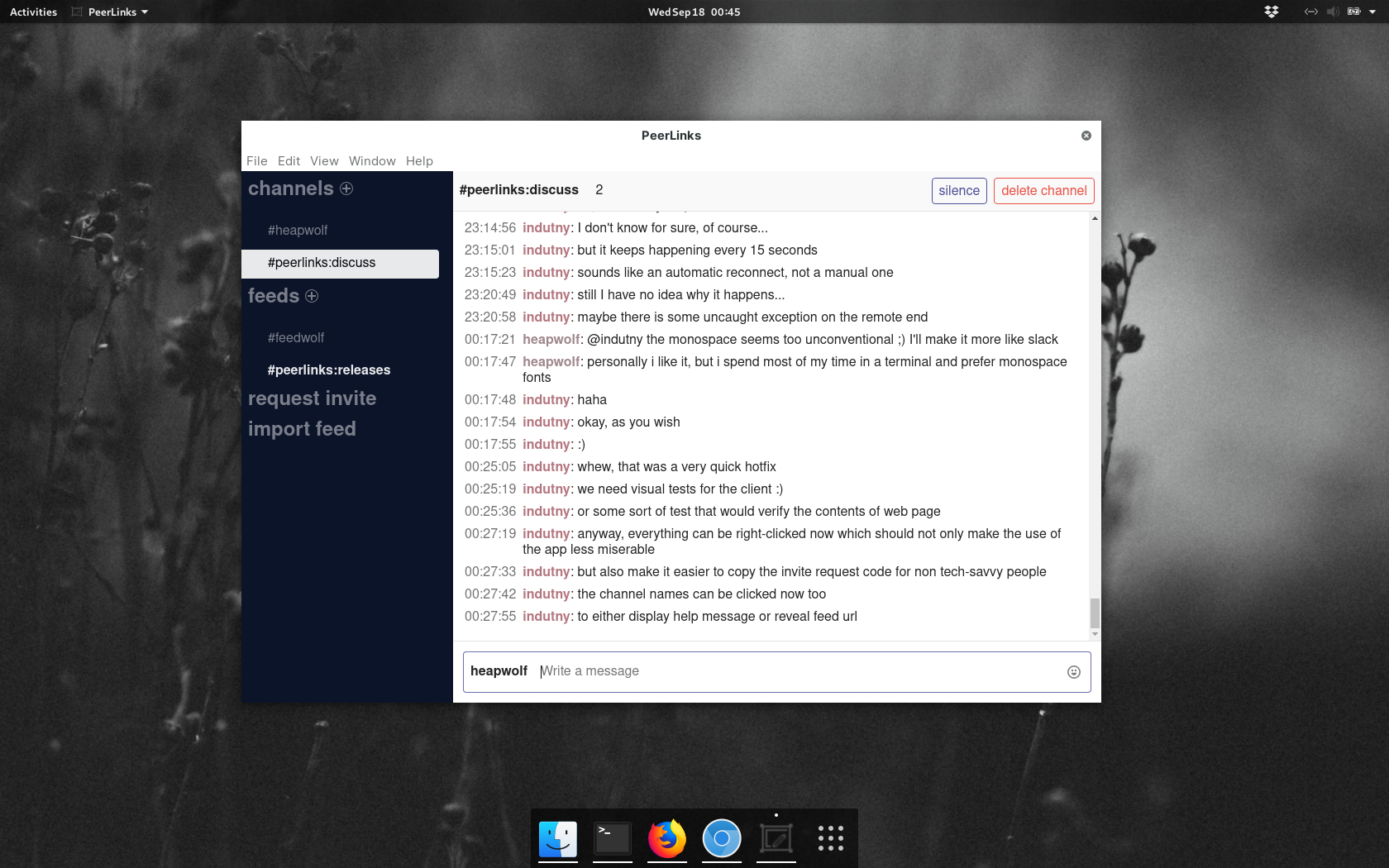
Task: Close the PeerLinks window
Action: coord(1086,136)
